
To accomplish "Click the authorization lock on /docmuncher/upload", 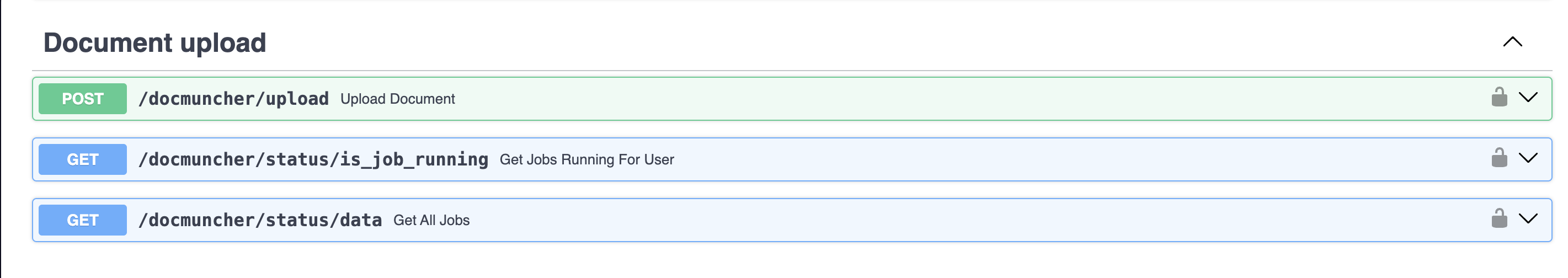I will click(1498, 97).
